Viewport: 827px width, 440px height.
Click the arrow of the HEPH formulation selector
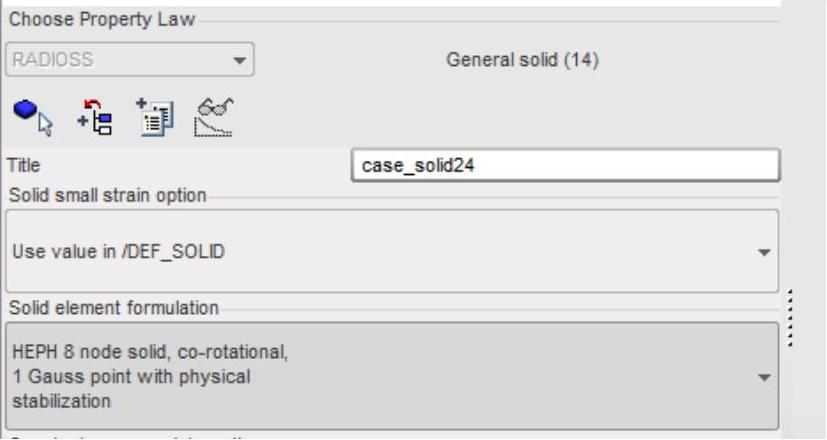764,378
